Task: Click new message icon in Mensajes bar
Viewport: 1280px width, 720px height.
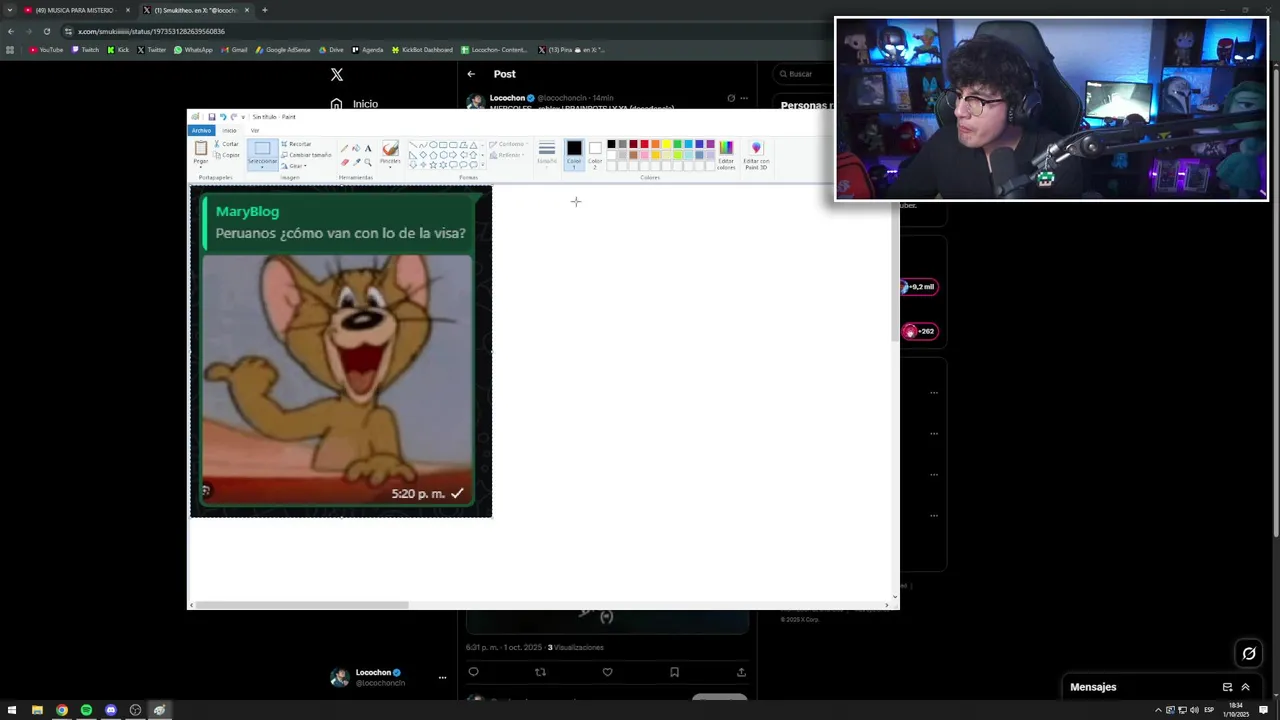Action: pyautogui.click(x=1227, y=687)
